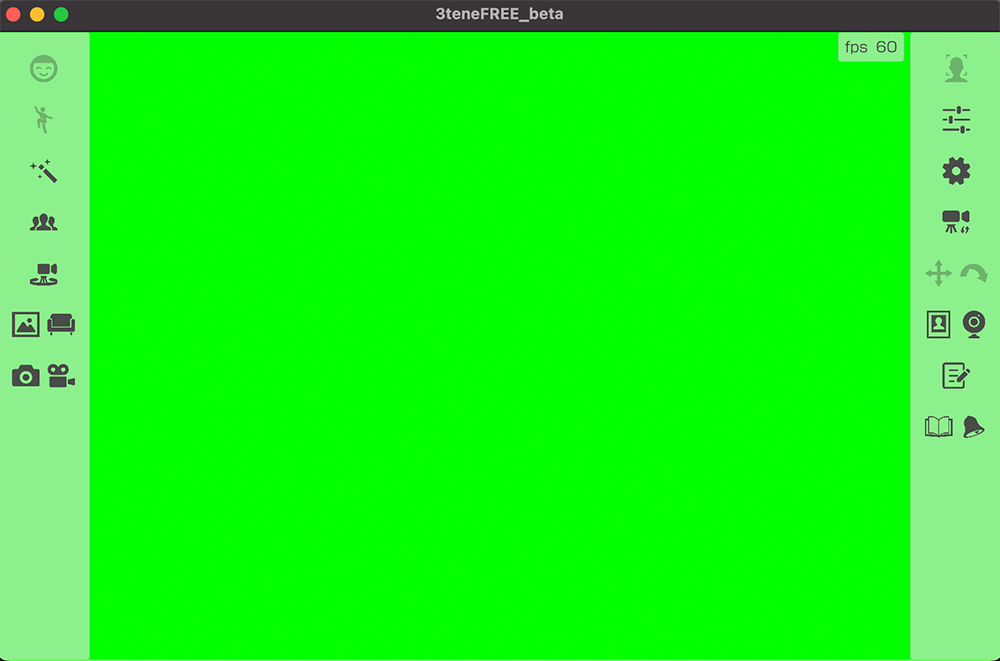Click the camera on turntable icon
The height and width of the screenshot is (661, 1000).
coord(43,274)
